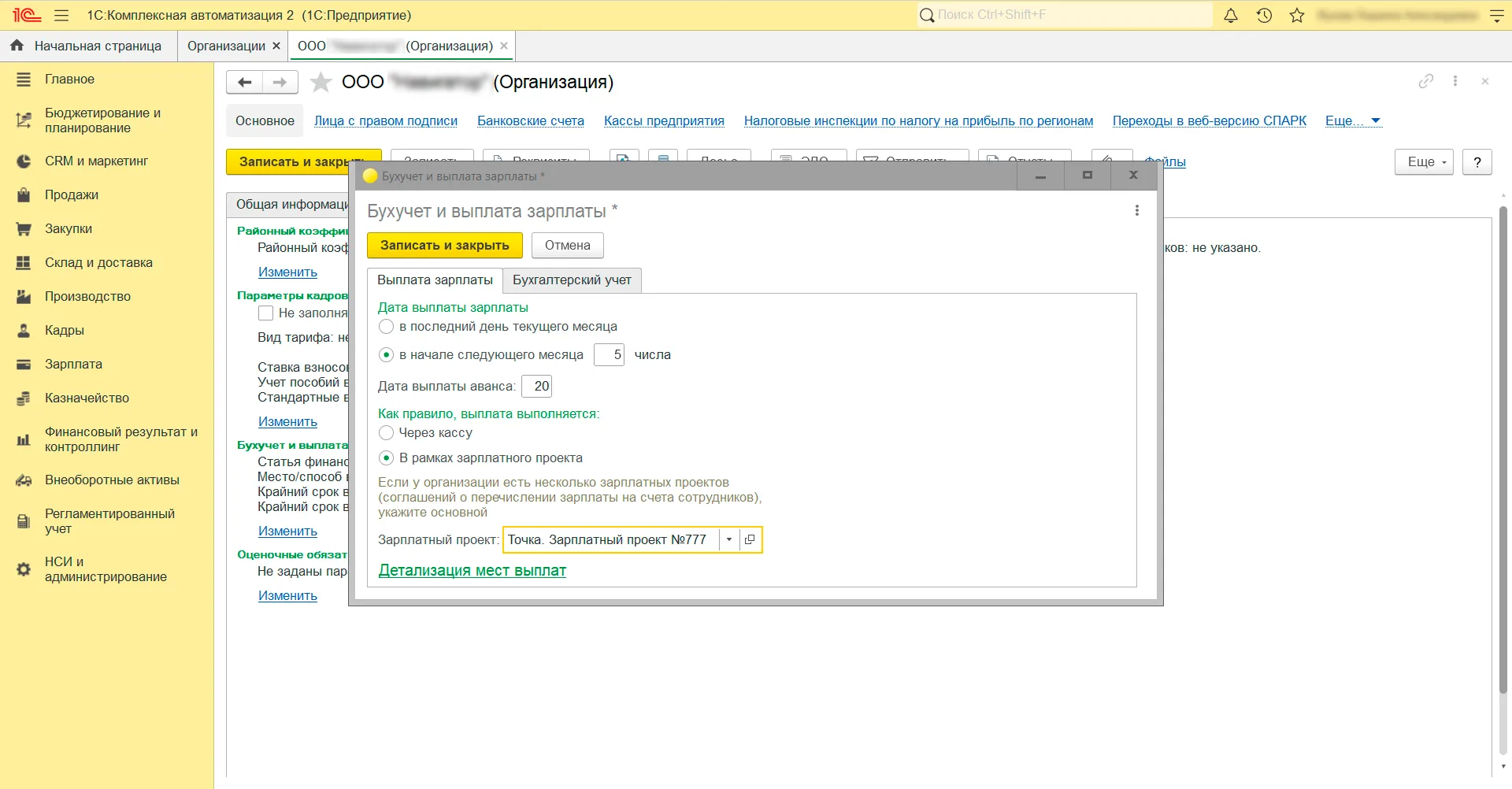This screenshot has height=789, width=1512.
Task: Select 'В рамках зарплатного проекта' option
Action: click(x=387, y=458)
